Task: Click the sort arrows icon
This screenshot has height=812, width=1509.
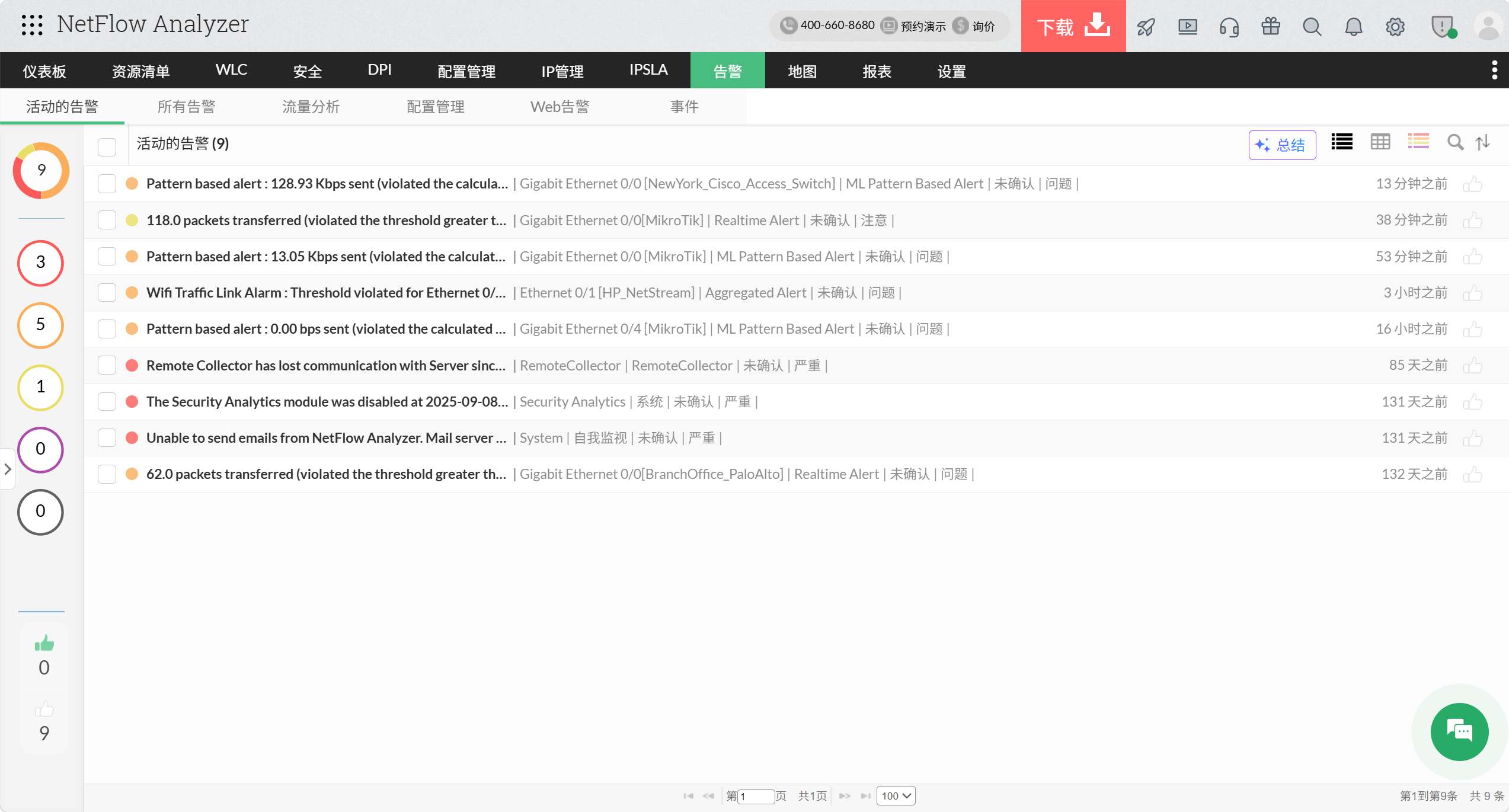Action: pos(1482,142)
